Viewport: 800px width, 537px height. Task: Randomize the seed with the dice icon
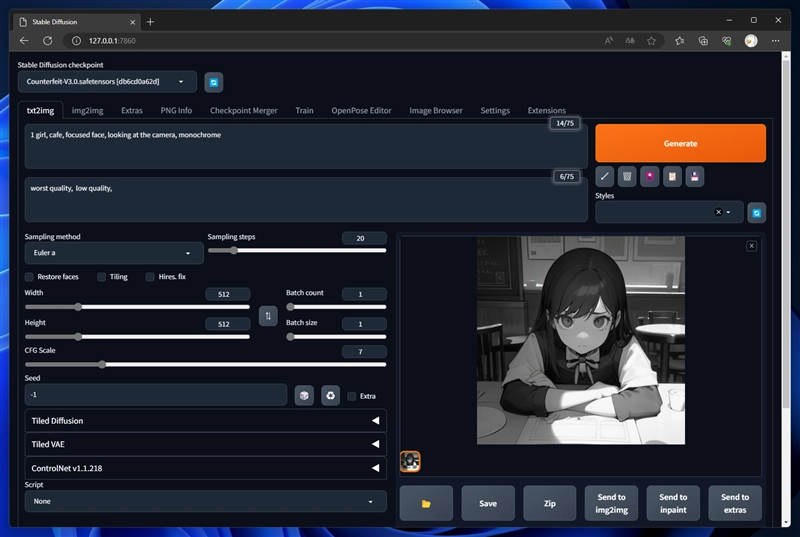point(304,396)
